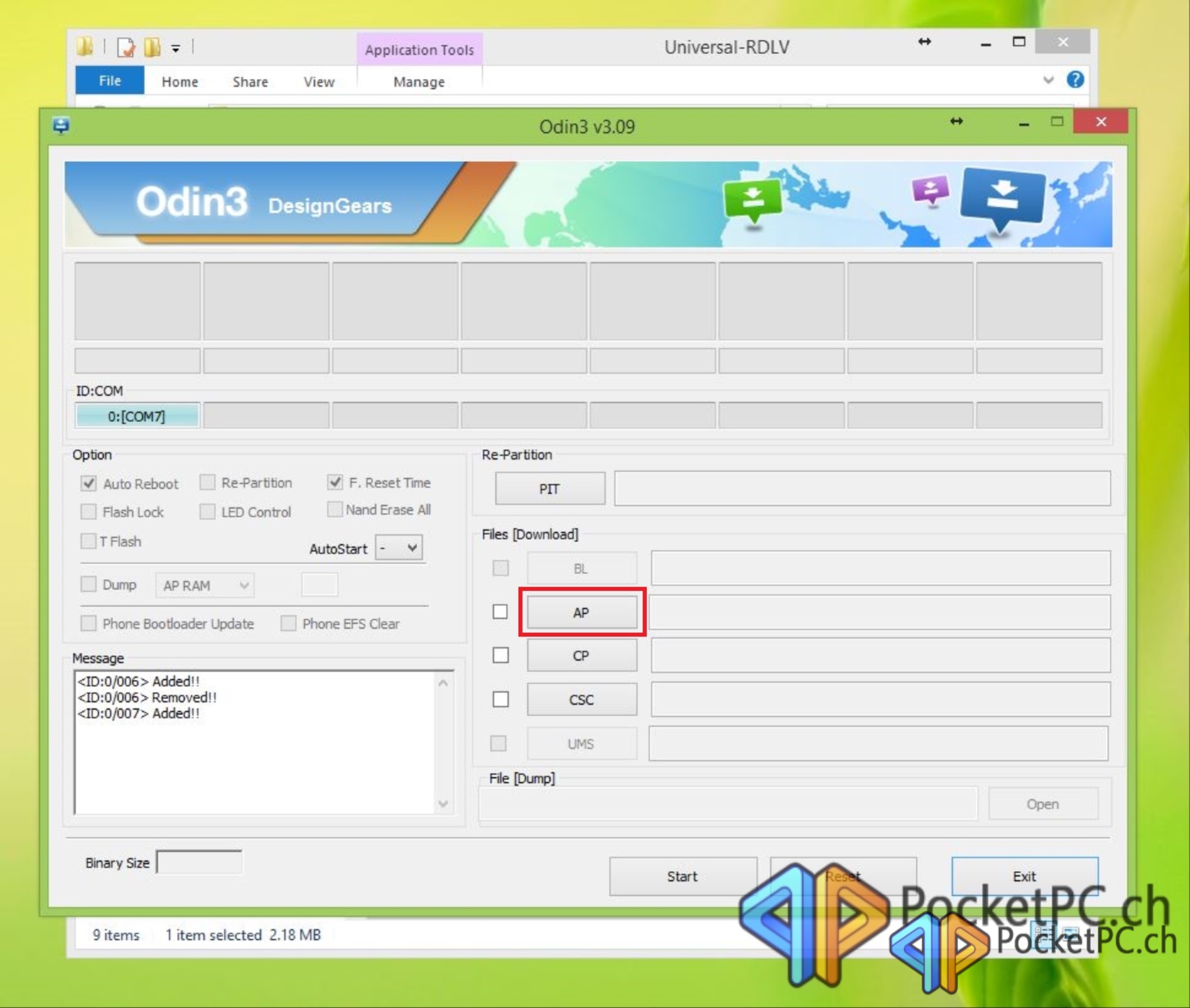This screenshot has width=1190, height=1008.
Task: Minimize the Odin3 window
Action: (x=1024, y=123)
